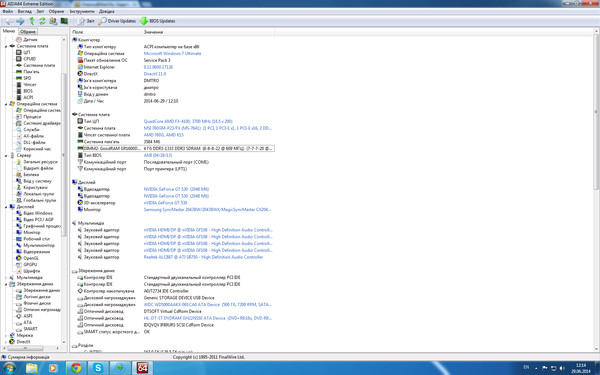Select Відео Windows tree item

[38, 213]
